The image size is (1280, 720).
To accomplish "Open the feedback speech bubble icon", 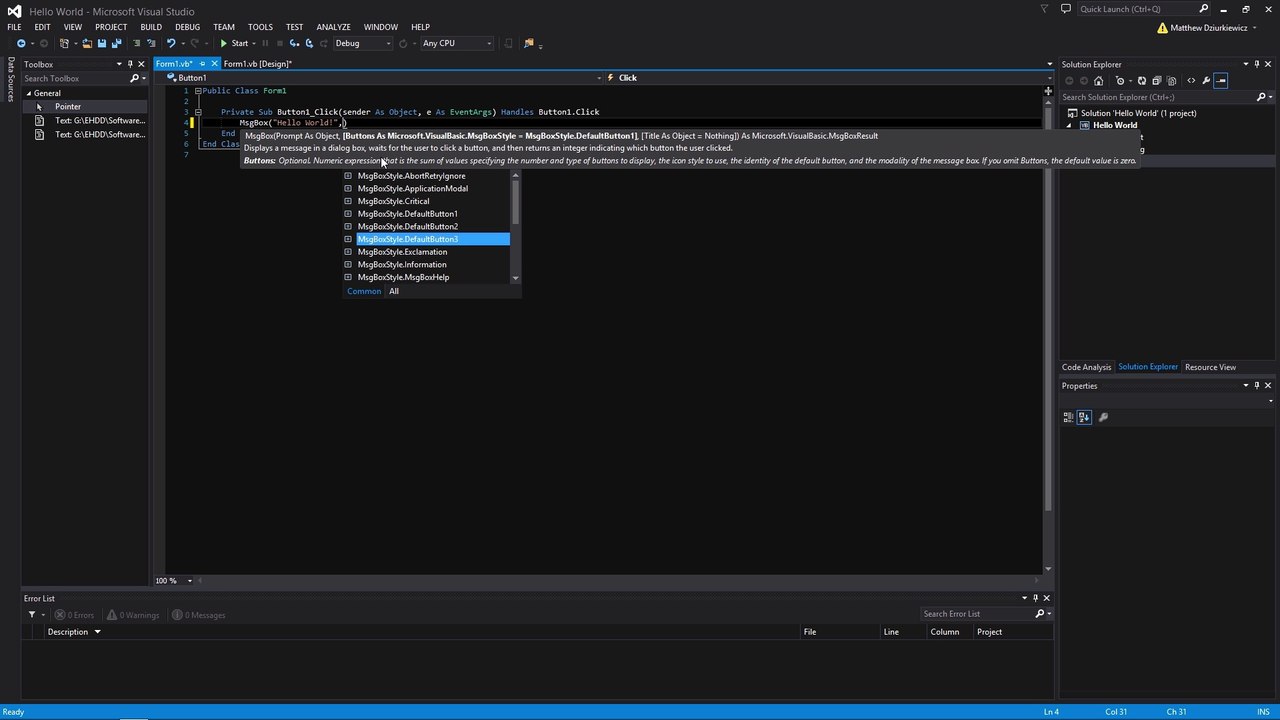I will 1065,9.
